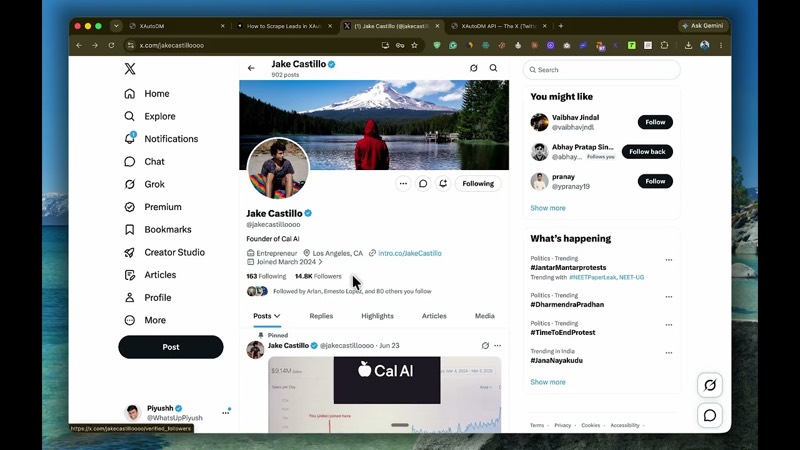Open 14.8K Followers list
Screen dimensions: 800x450
[318, 276]
